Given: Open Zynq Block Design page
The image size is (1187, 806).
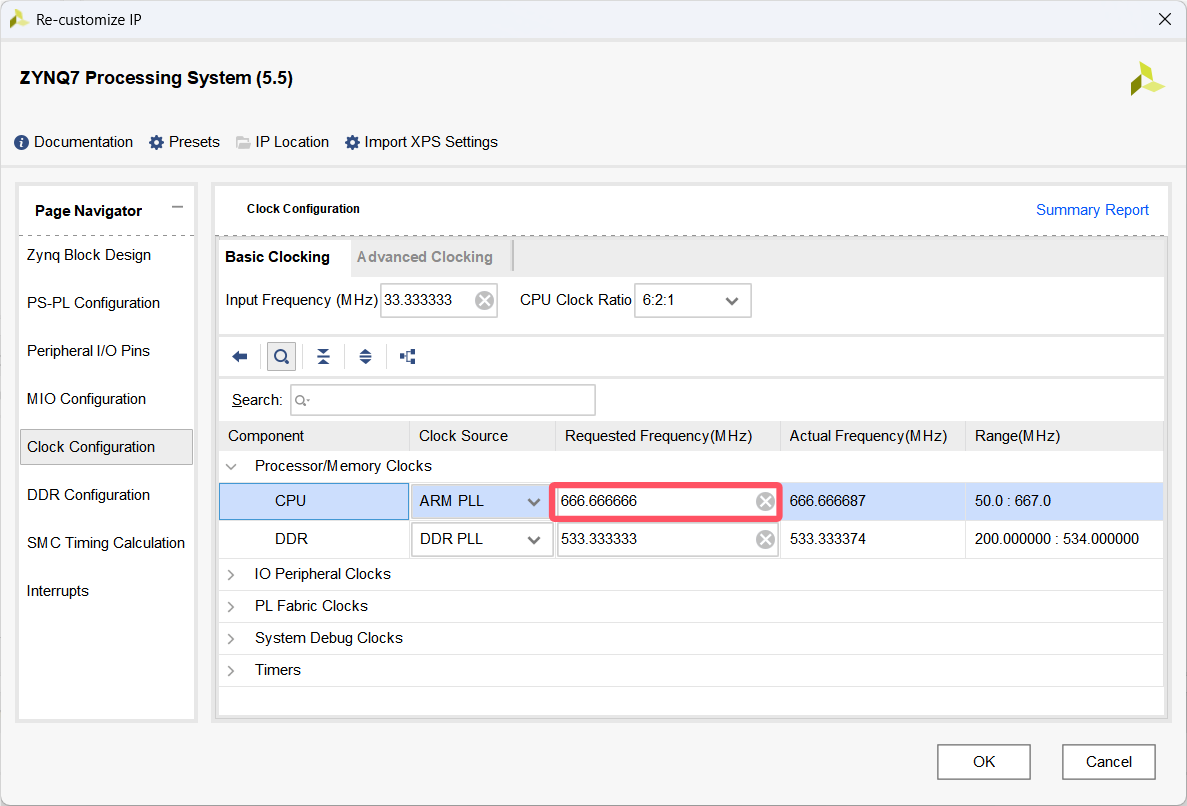Looking at the screenshot, I should click(89, 255).
